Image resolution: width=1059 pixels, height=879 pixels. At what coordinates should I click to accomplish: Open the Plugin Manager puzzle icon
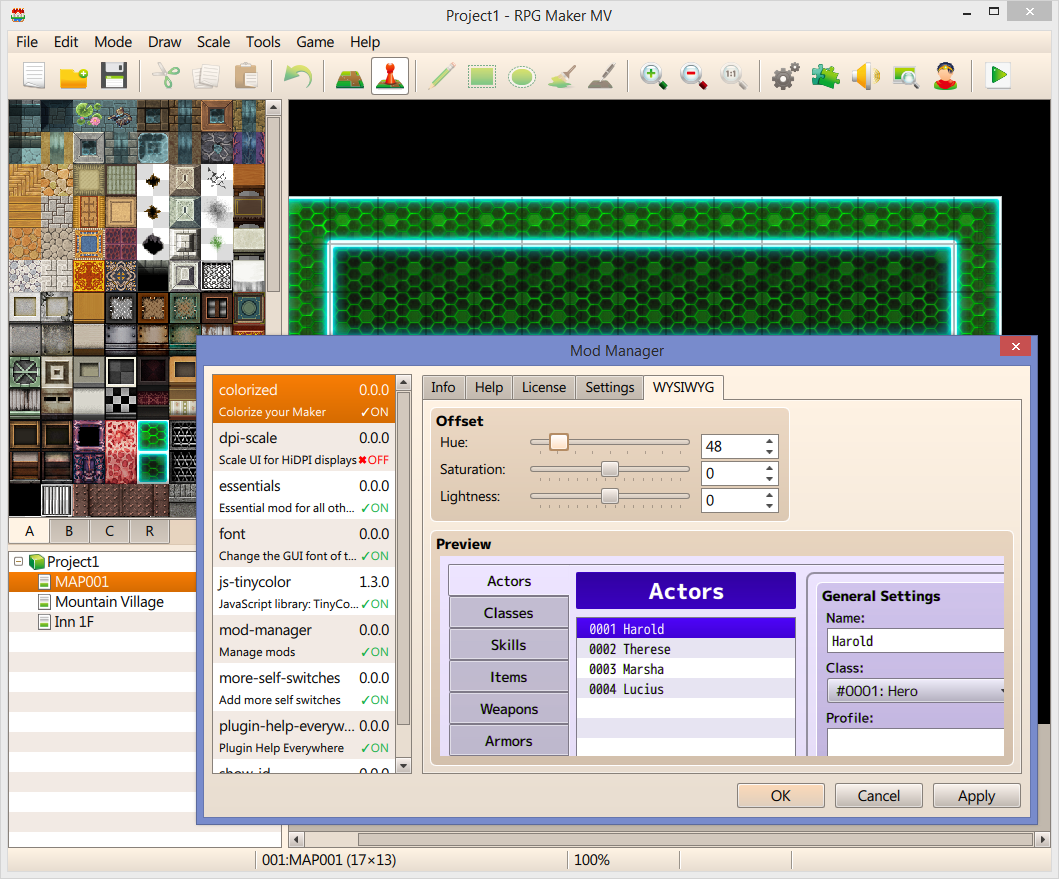click(825, 76)
